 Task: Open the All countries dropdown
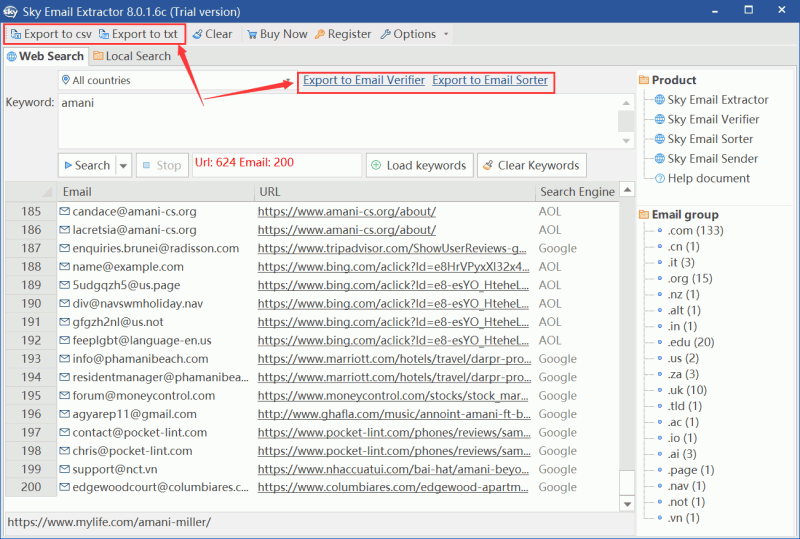[x=177, y=81]
